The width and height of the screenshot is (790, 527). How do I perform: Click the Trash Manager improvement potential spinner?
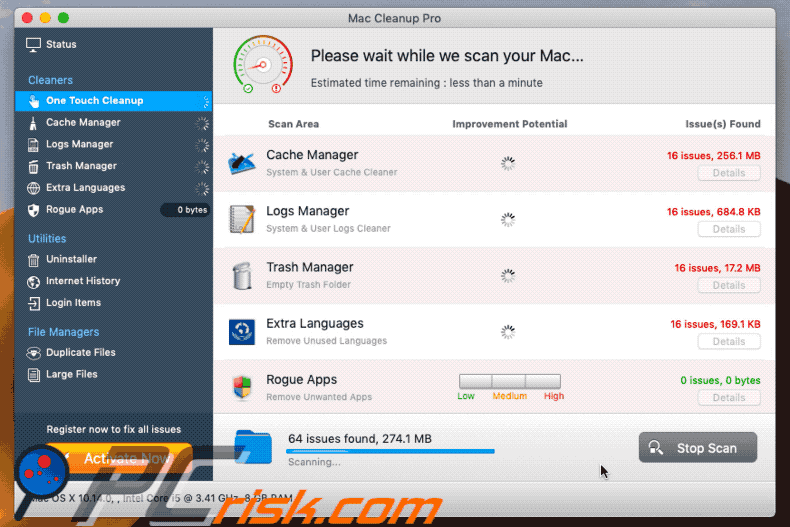508,276
